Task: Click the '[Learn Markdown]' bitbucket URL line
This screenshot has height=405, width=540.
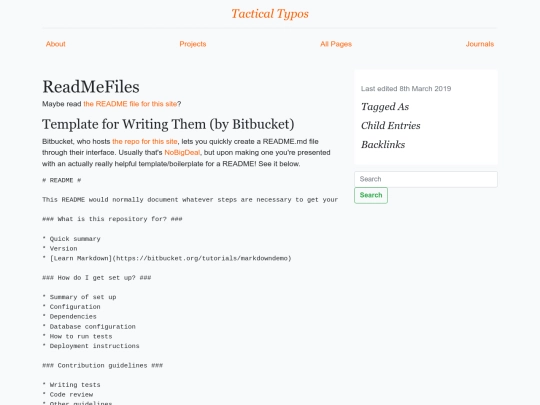Action: click(167, 258)
